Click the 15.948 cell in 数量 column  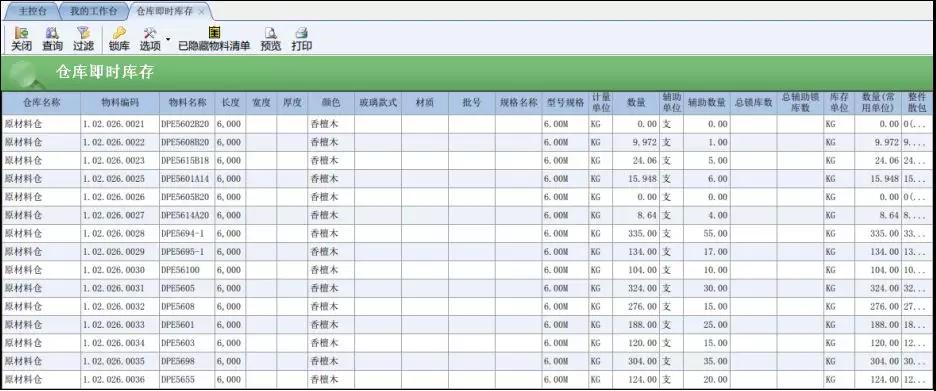pos(636,178)
